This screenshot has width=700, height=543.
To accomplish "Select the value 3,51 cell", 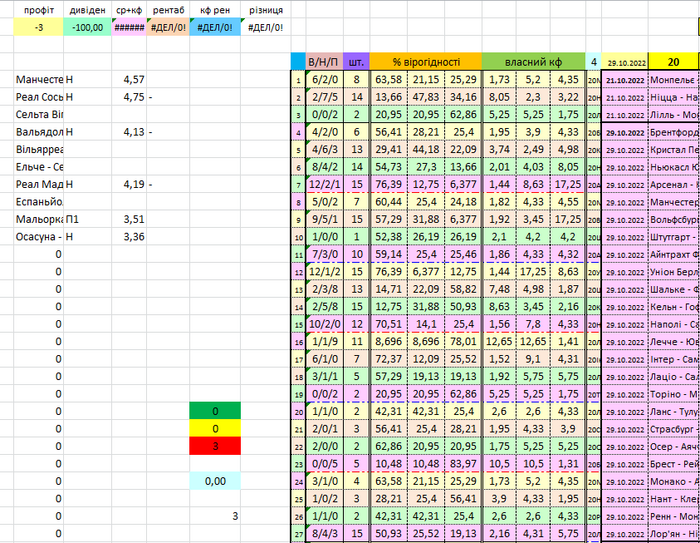I will click(129, 219).
